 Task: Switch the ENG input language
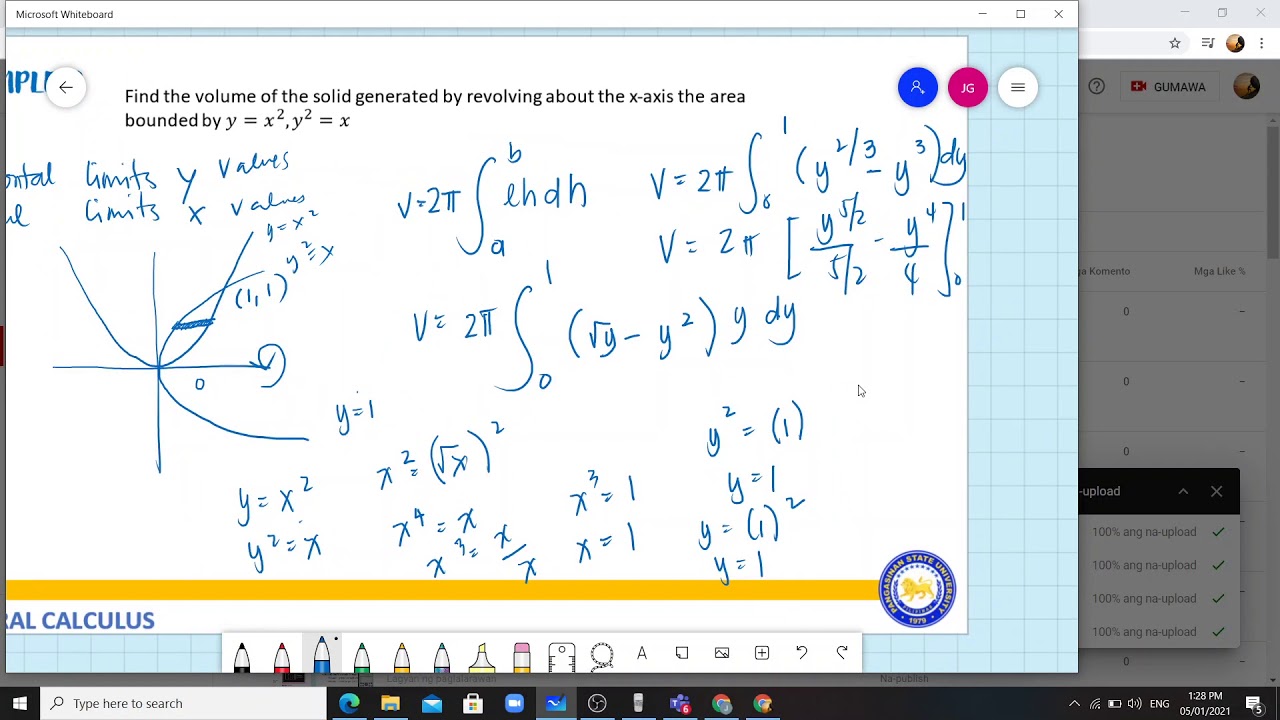point(1160,704)
